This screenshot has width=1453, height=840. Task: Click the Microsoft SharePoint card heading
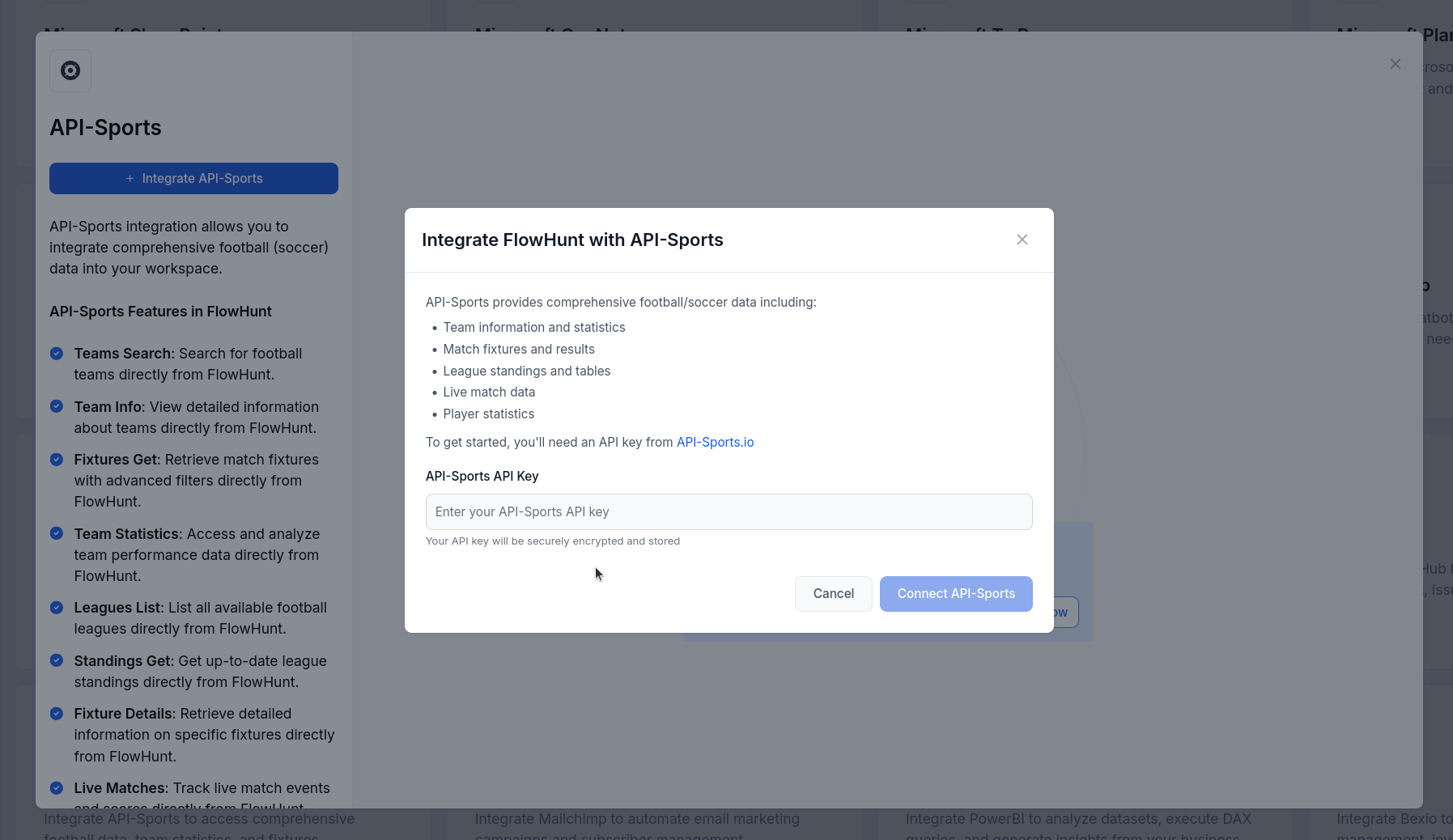click(132, 34)
